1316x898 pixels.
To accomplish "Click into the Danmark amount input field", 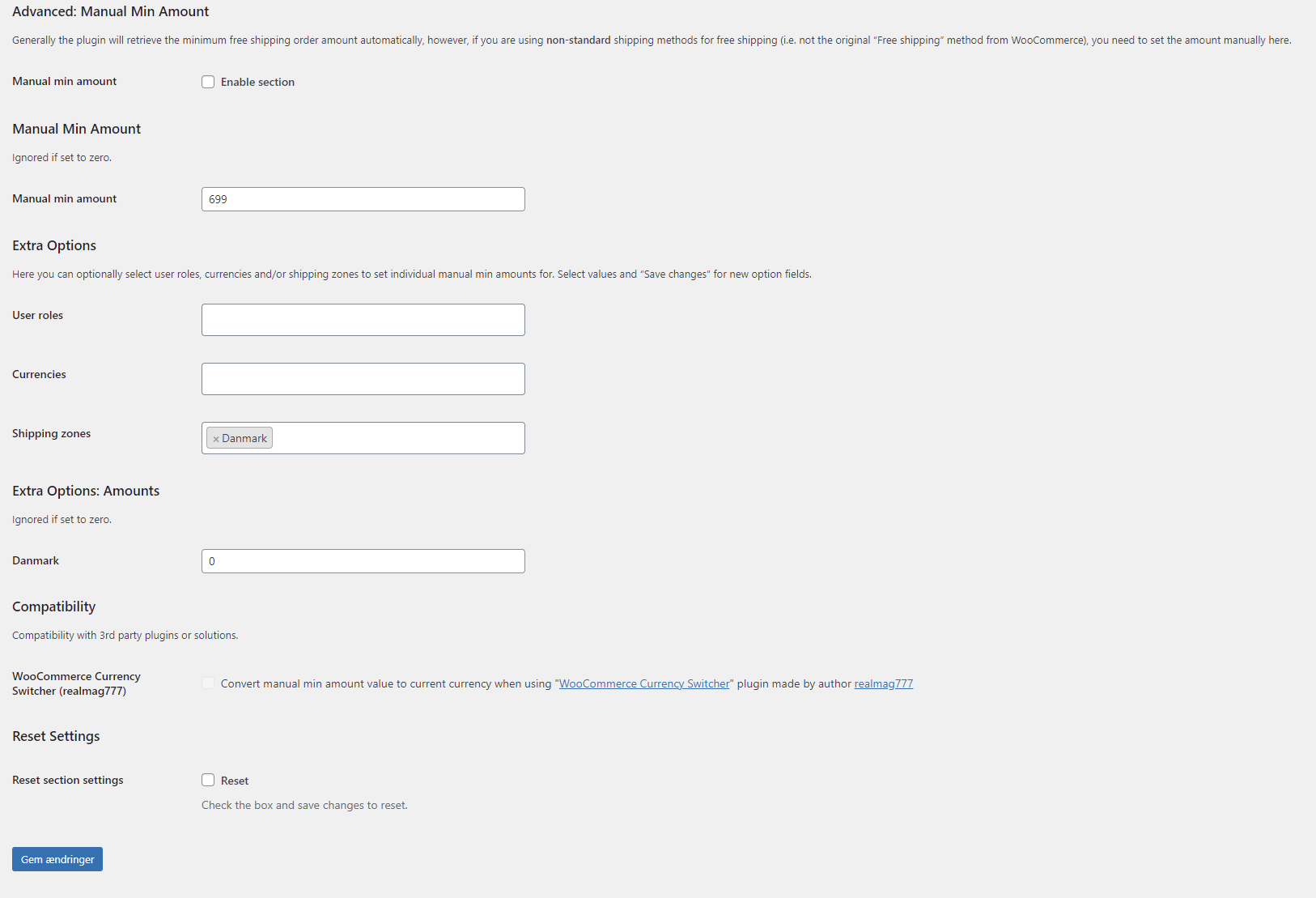I will [363, 561].
